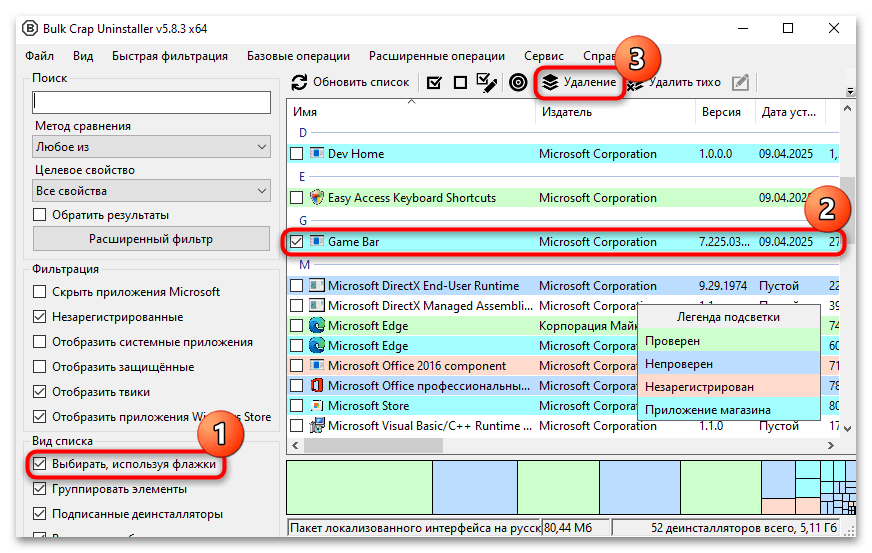Toggle Подписанные деинсталляторы checkbox
Viewport: 872px width, 553px height.
tap(39, 514)
